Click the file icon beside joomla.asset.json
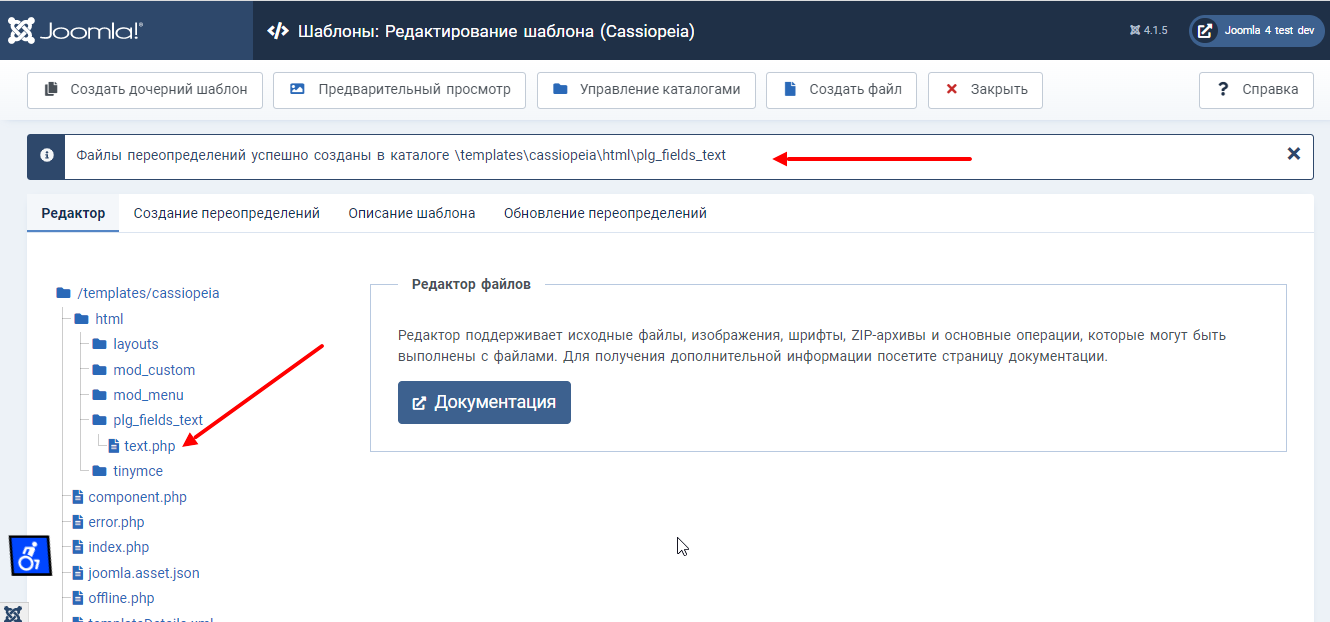The image size is (1330, 622). pos(78,573)
